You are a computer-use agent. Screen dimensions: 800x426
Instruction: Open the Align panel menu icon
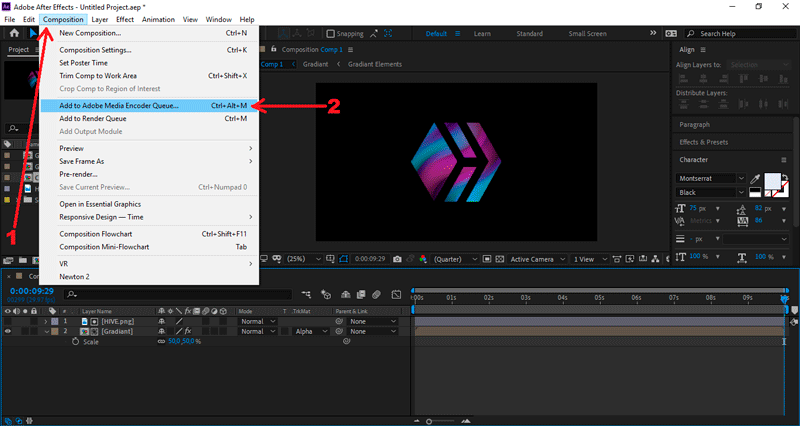click(x=703, y=49)
